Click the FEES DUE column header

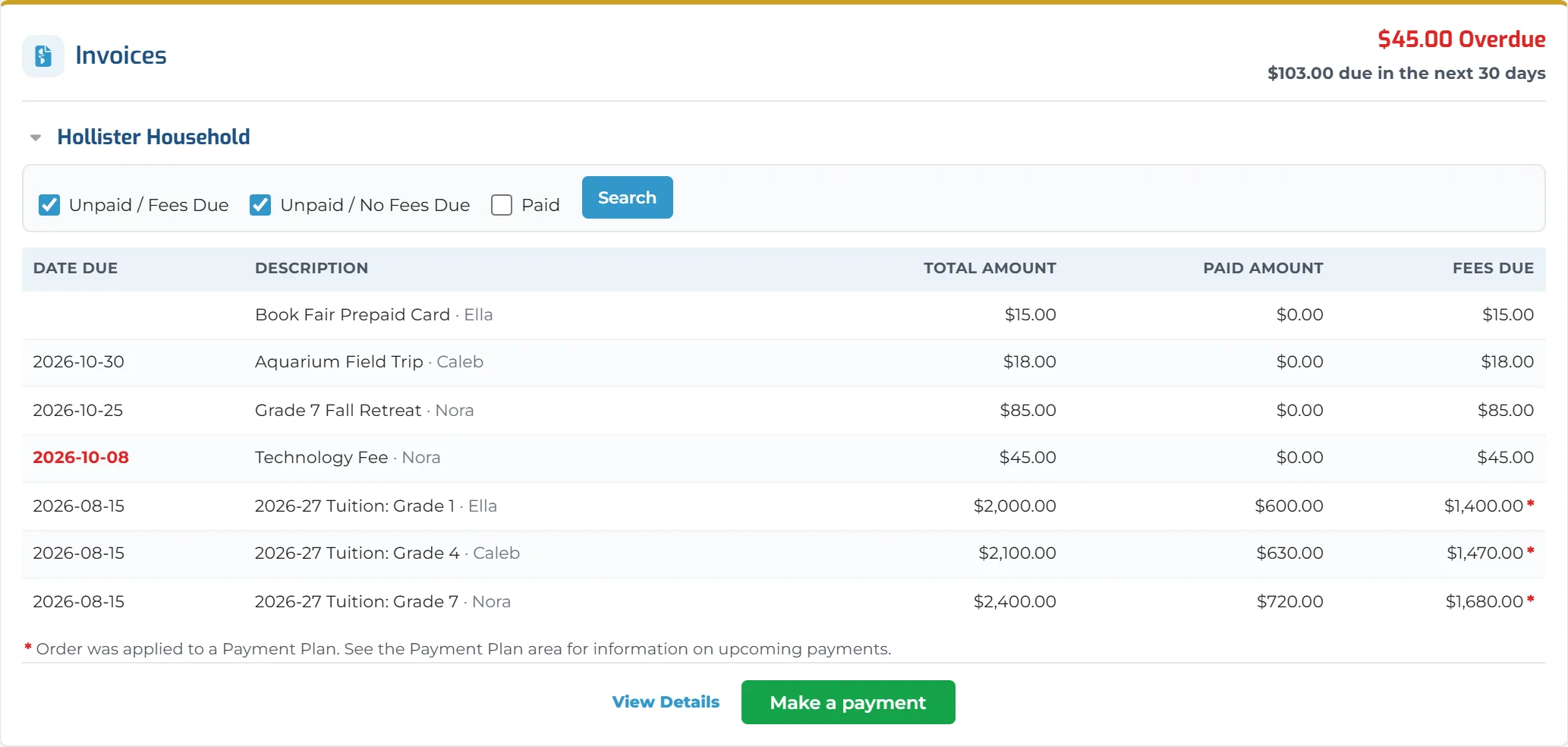pyautogui.click(x=1493, y=268)
